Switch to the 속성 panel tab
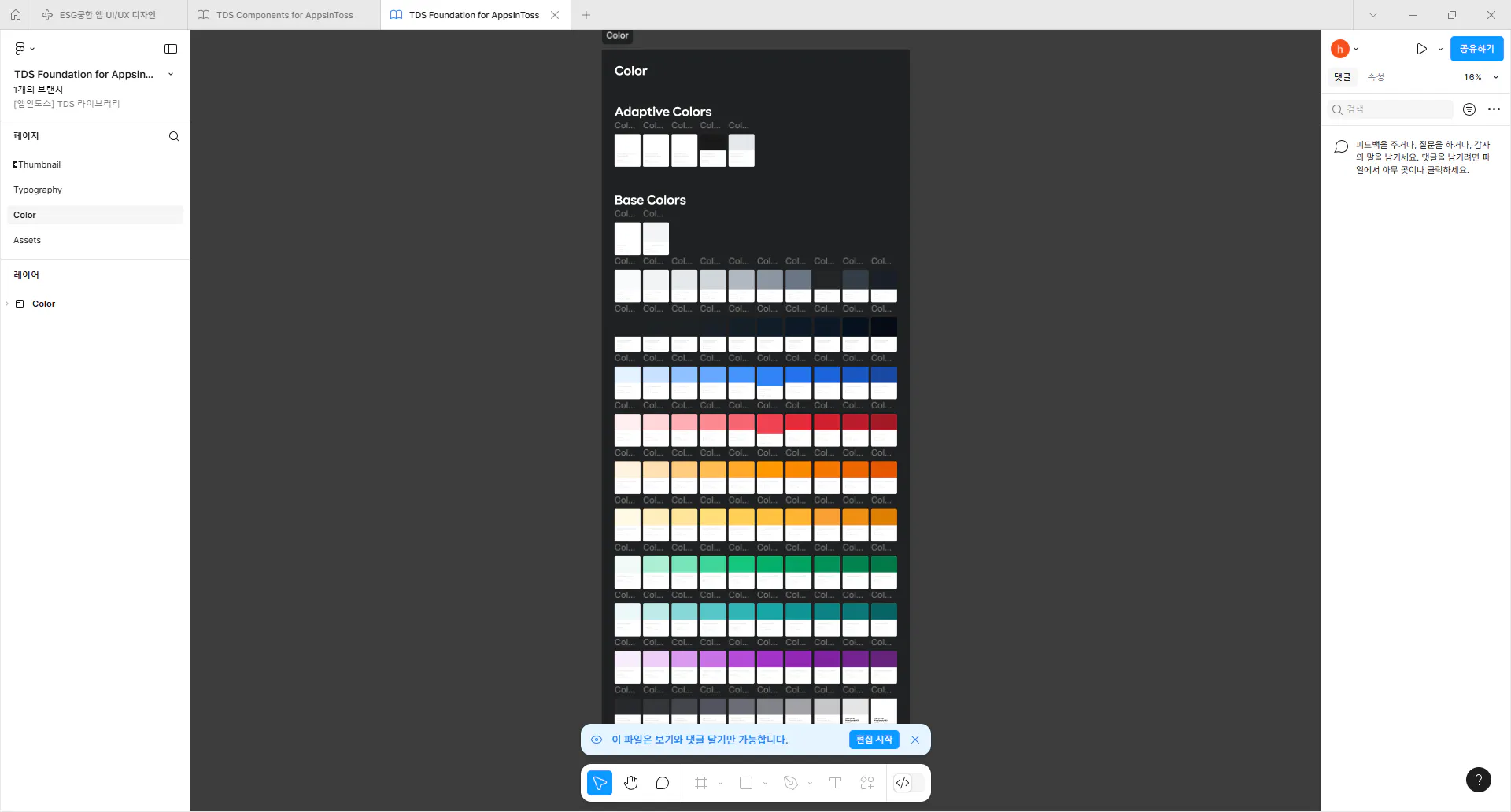1511x812 pixels. [x=1376, y=77]
